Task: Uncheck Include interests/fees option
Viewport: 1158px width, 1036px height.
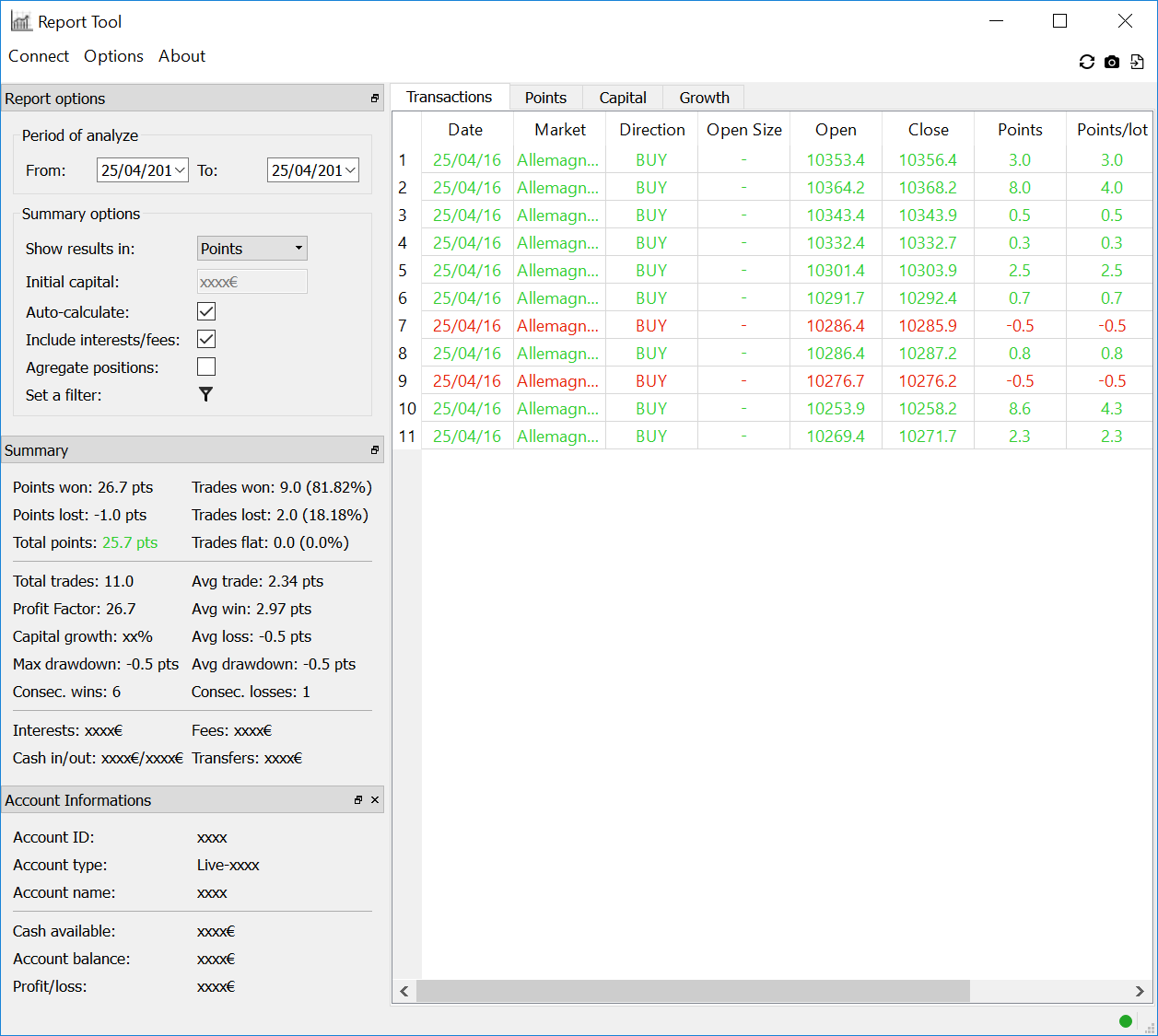Action: pos(206,340)
